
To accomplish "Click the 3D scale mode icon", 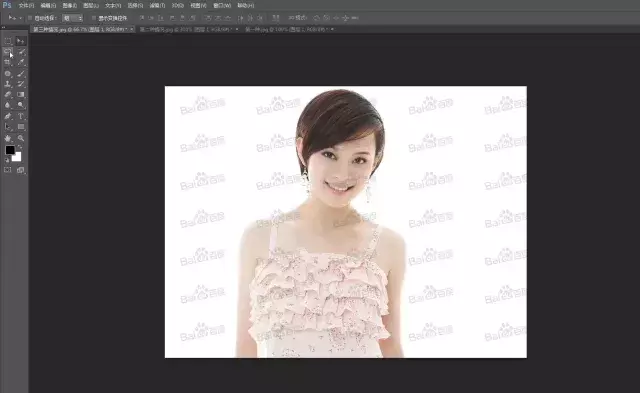I will [355, 18].
